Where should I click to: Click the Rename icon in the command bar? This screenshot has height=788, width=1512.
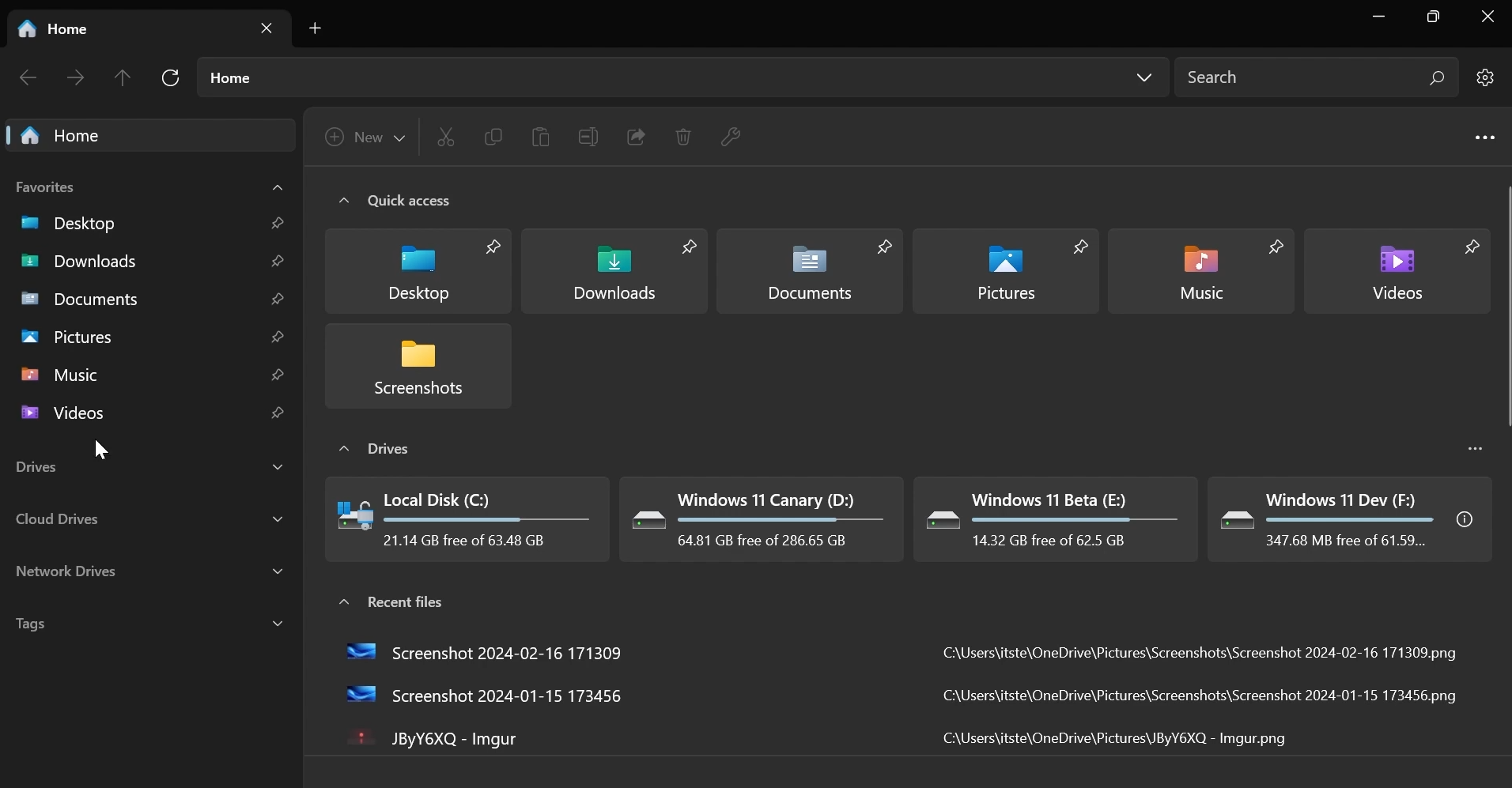tap(588, 137)
